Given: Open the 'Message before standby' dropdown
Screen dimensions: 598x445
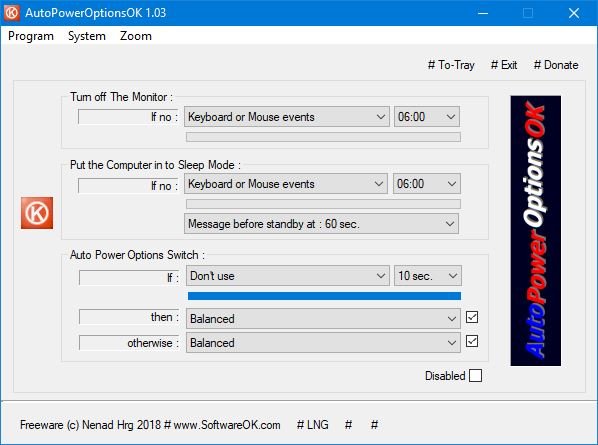Looking at the screenshot, I should [321, 224].
